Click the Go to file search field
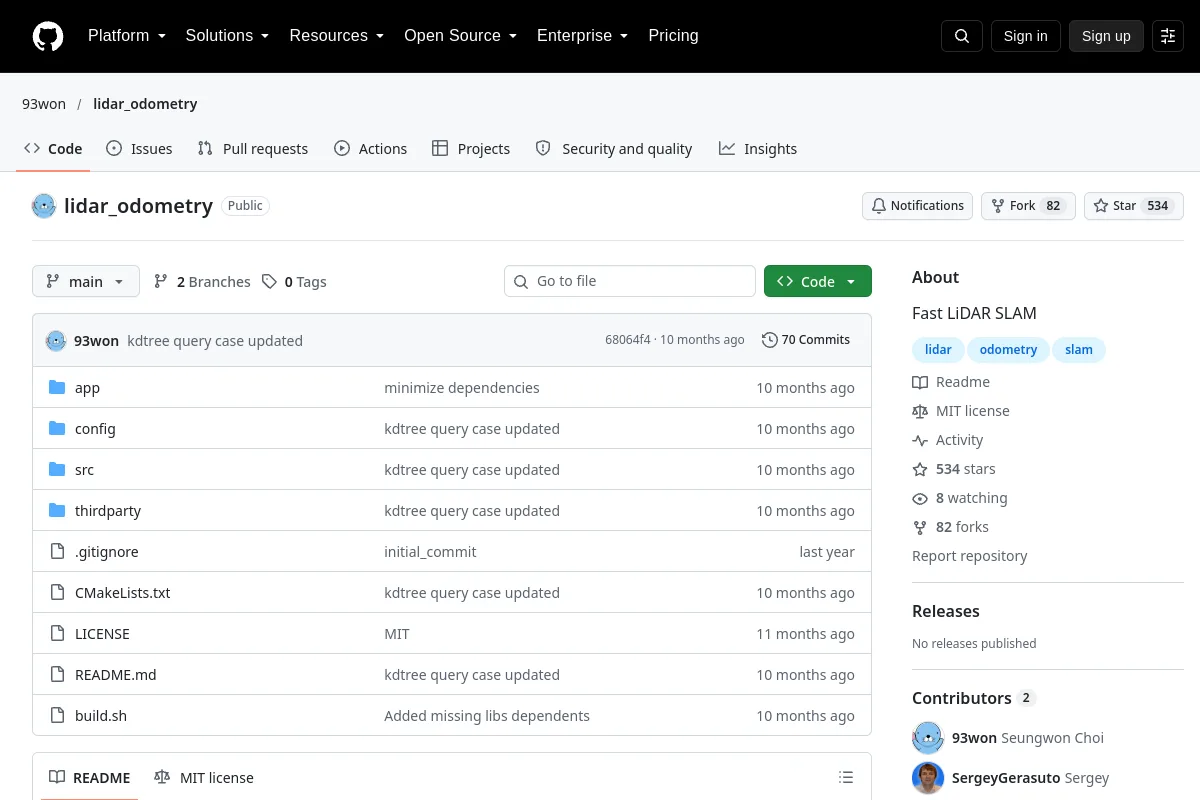 click(630, 282)
